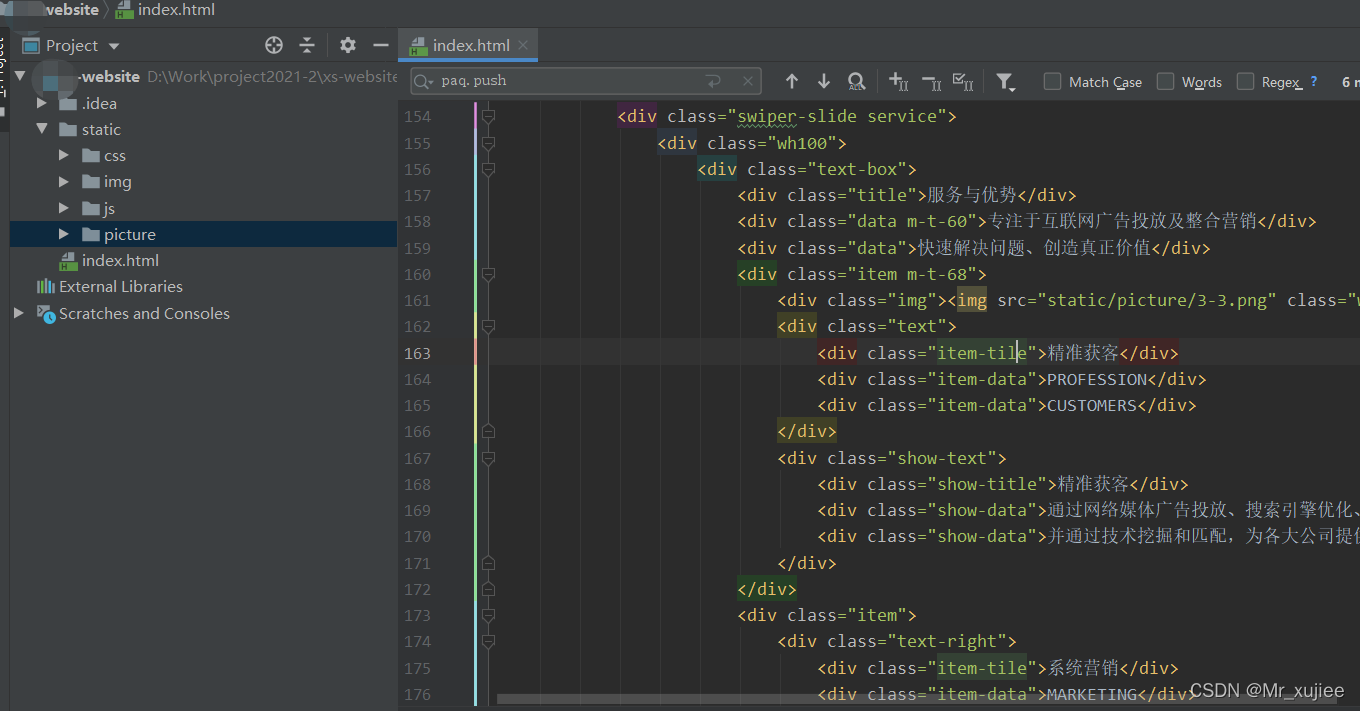1360x711 pixels.
Task: Open Project panel gear options
Action: [347, 45]
